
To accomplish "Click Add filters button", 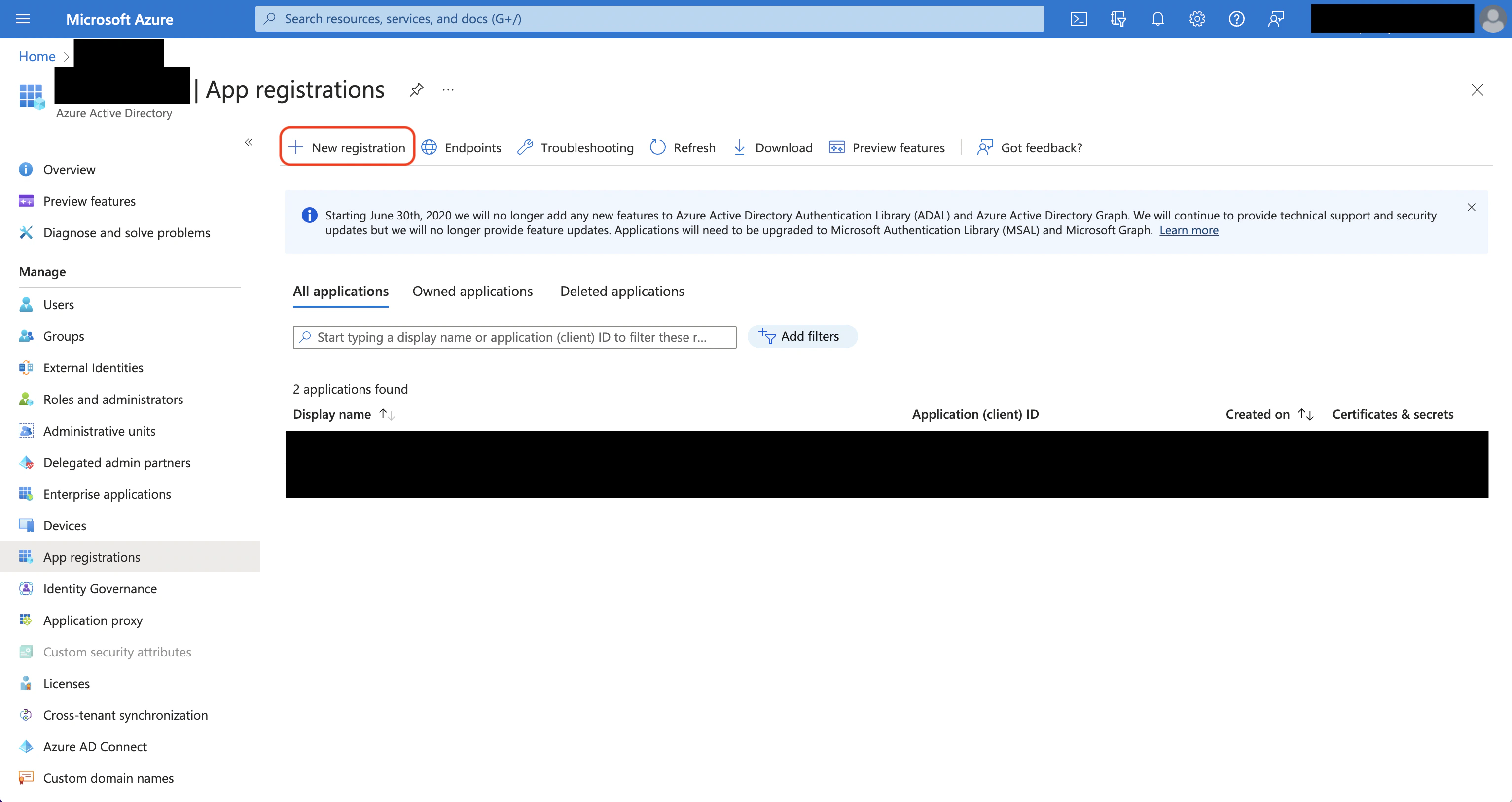I will 802,336.
